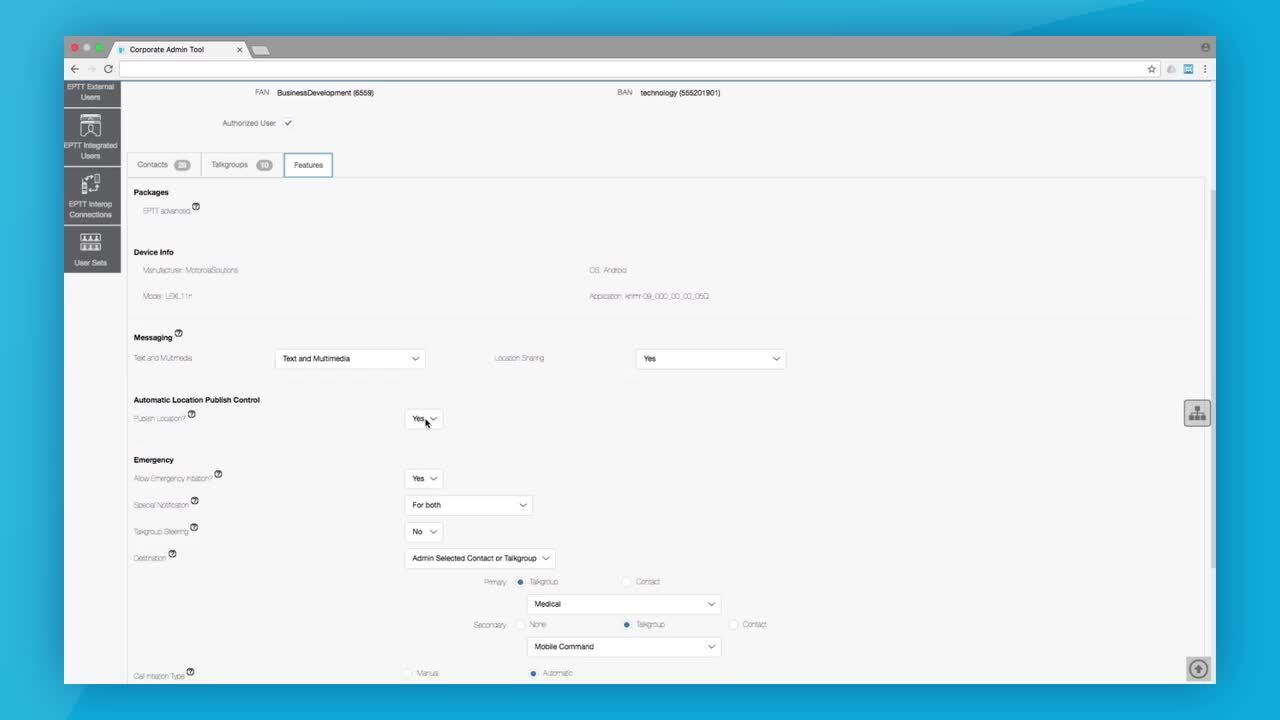Viewport: 1280px width, 720px height.
Task: Click the browser reload icon
Action: (x=108, y=69)
